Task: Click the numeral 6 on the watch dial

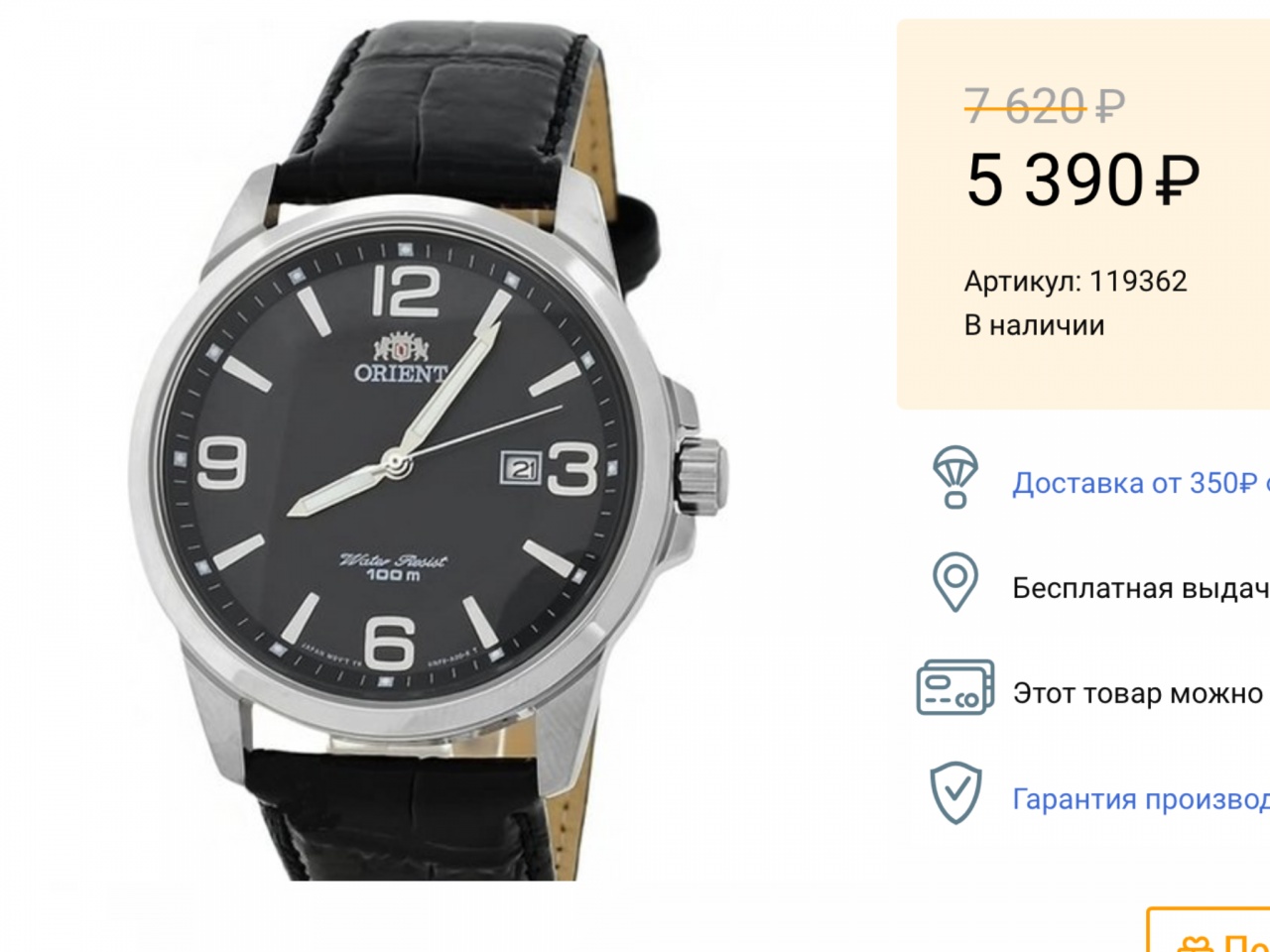Action: coord(389,643)
